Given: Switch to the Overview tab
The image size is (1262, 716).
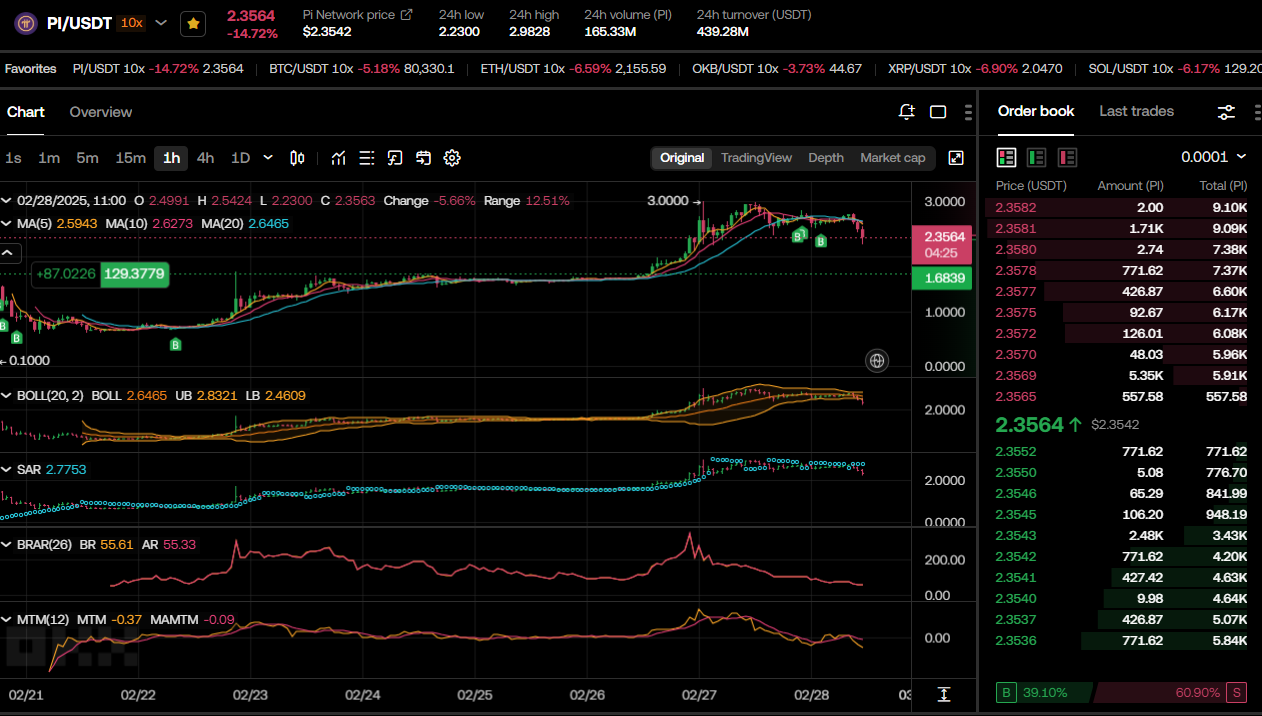Looking at the screenshot, I should coord(101,112).
